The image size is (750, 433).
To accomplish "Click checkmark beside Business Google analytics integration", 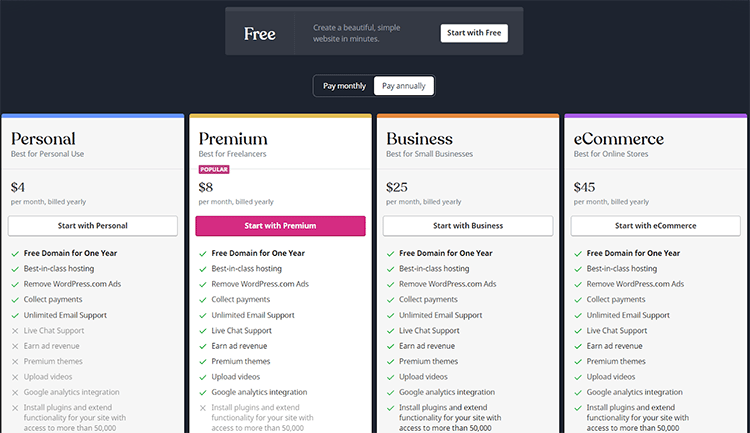I will coord(390,393).
